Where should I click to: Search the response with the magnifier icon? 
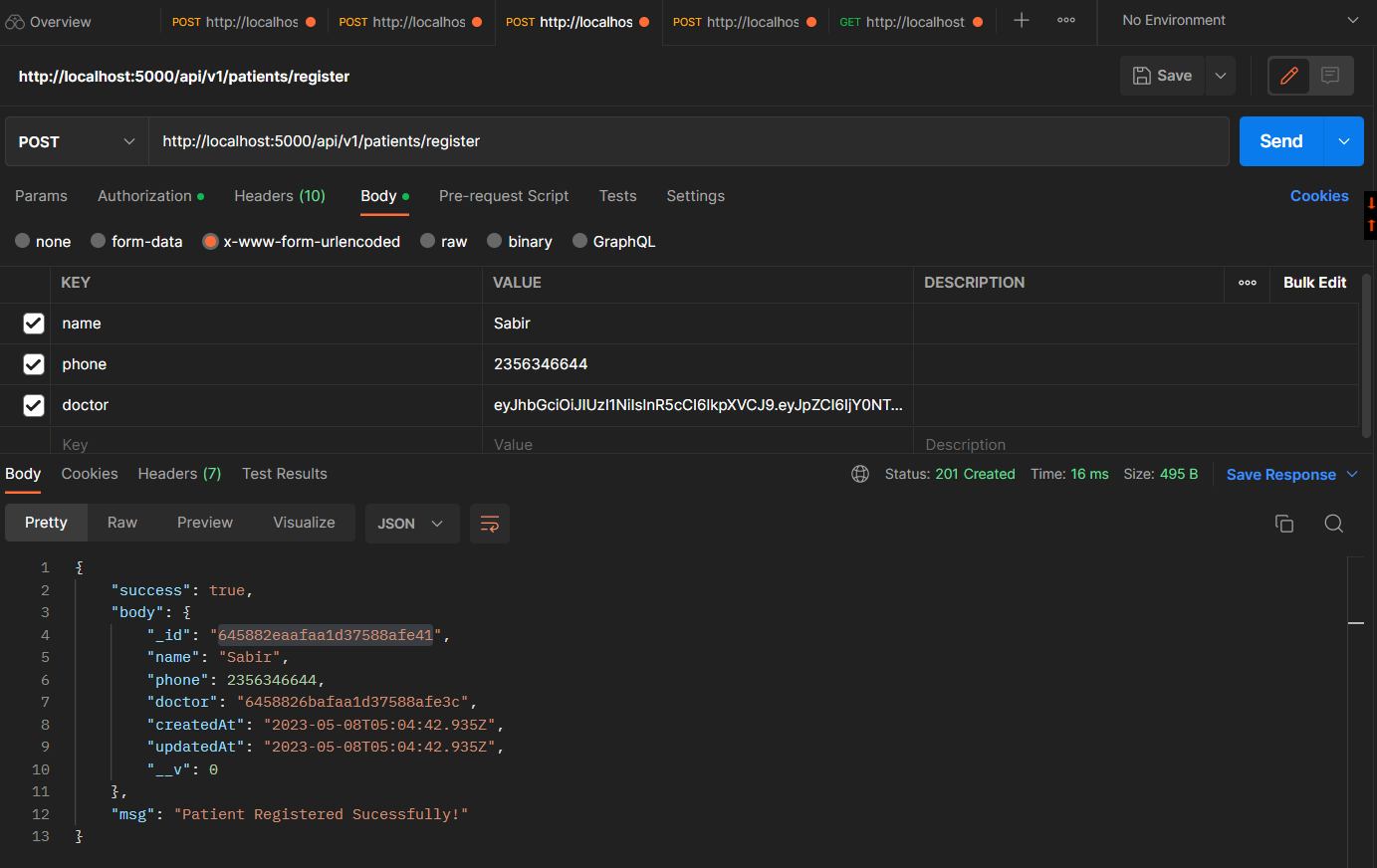1334,523
